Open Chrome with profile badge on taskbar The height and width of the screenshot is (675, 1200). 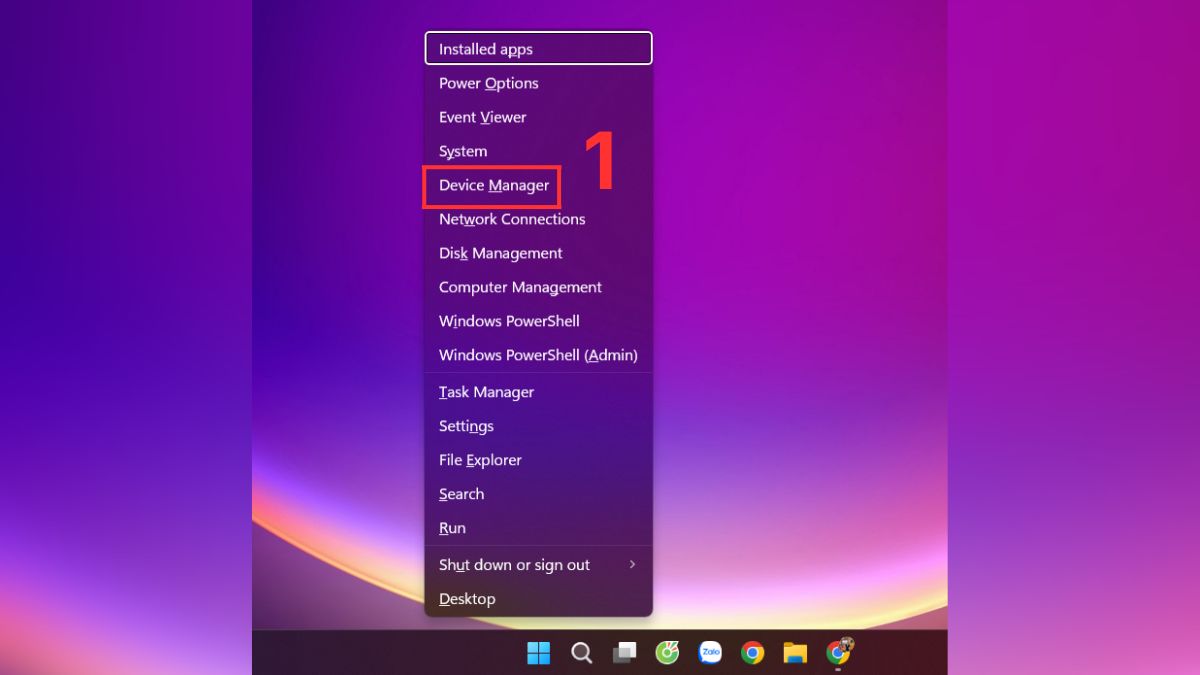point(839,653)
